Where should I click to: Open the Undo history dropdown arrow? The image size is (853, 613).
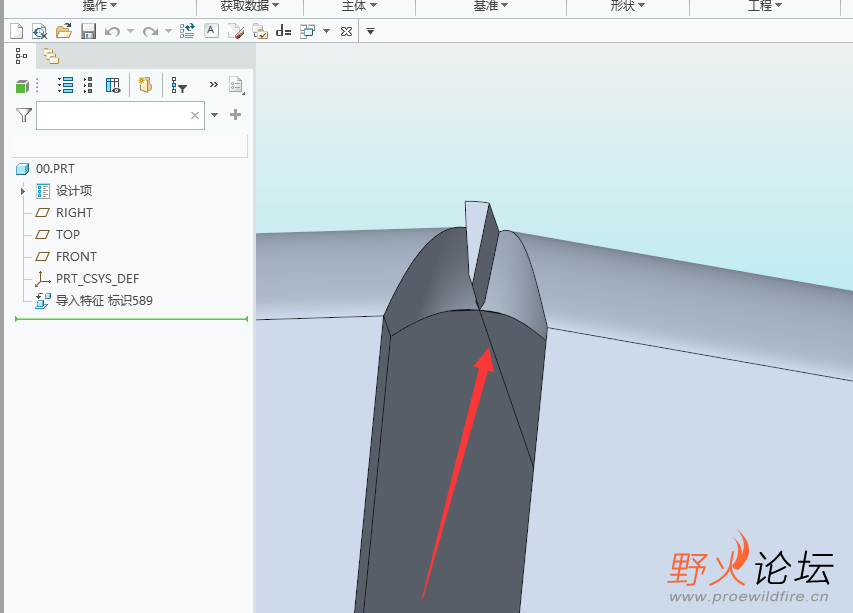point(131,31)
